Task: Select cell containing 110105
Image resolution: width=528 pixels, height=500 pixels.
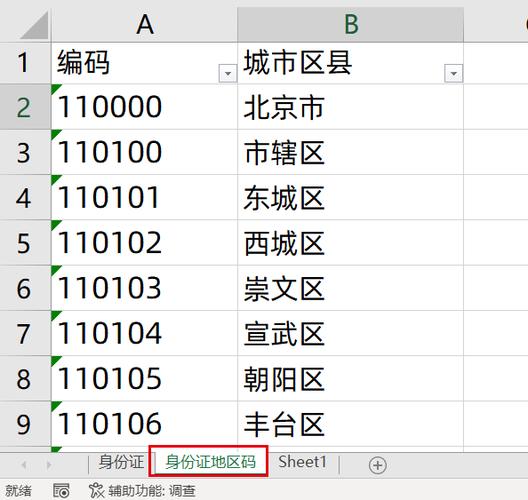Action: [x=144, y=378]
